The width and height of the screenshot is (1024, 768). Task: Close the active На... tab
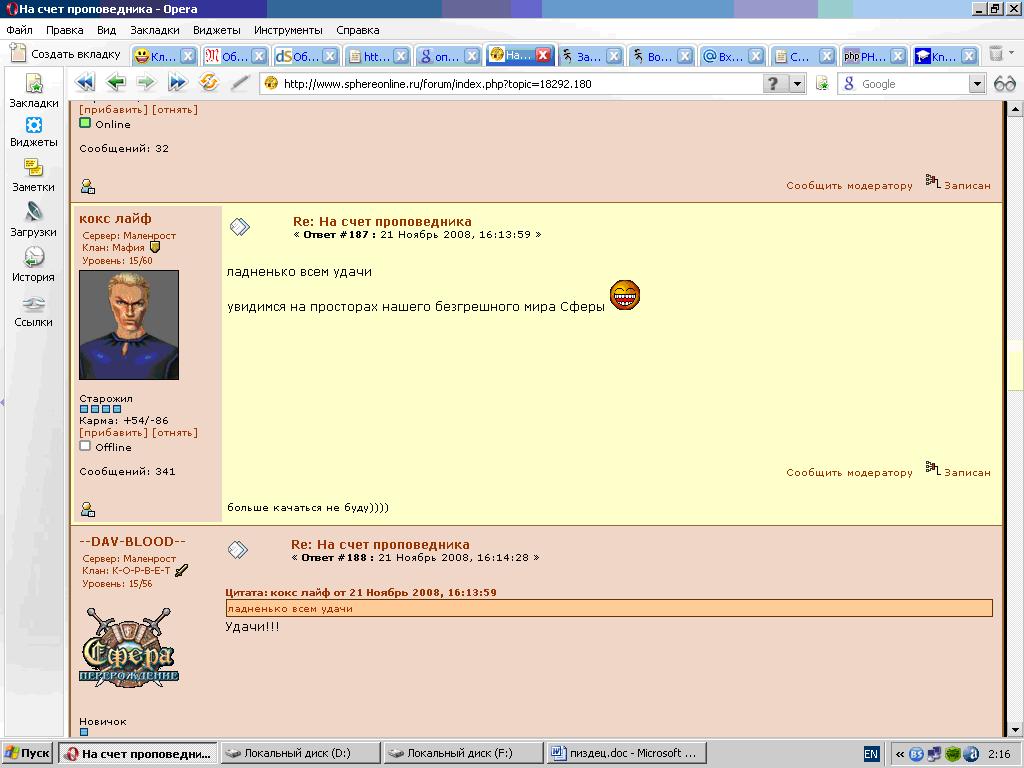[543, 56]
